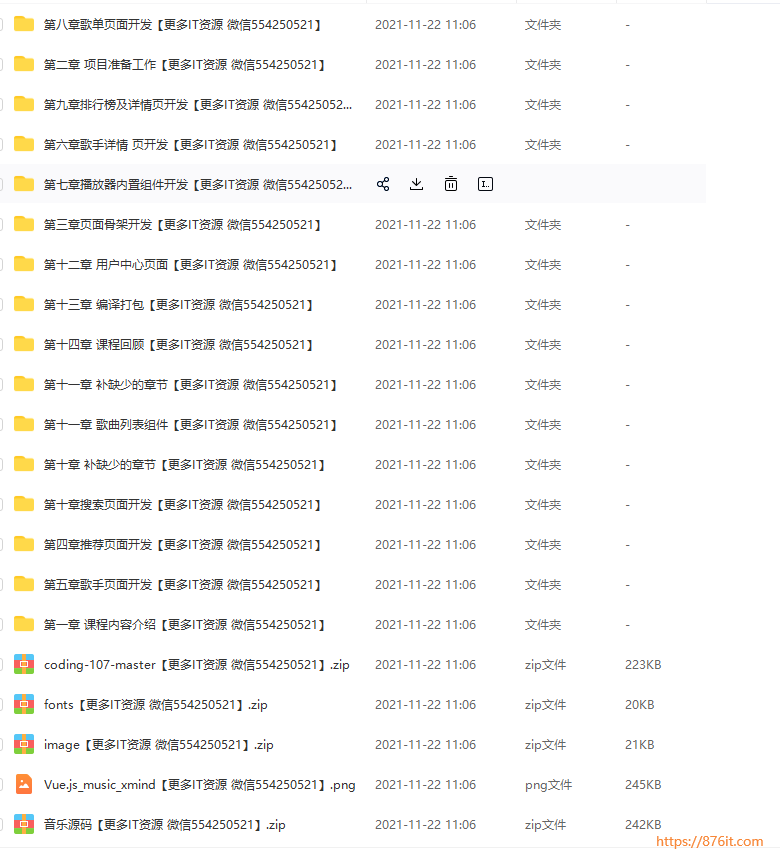Select file name 第四章推荐页面开发
The height and width of the screenshot is (859, 780).
click(x=182, y=545)
